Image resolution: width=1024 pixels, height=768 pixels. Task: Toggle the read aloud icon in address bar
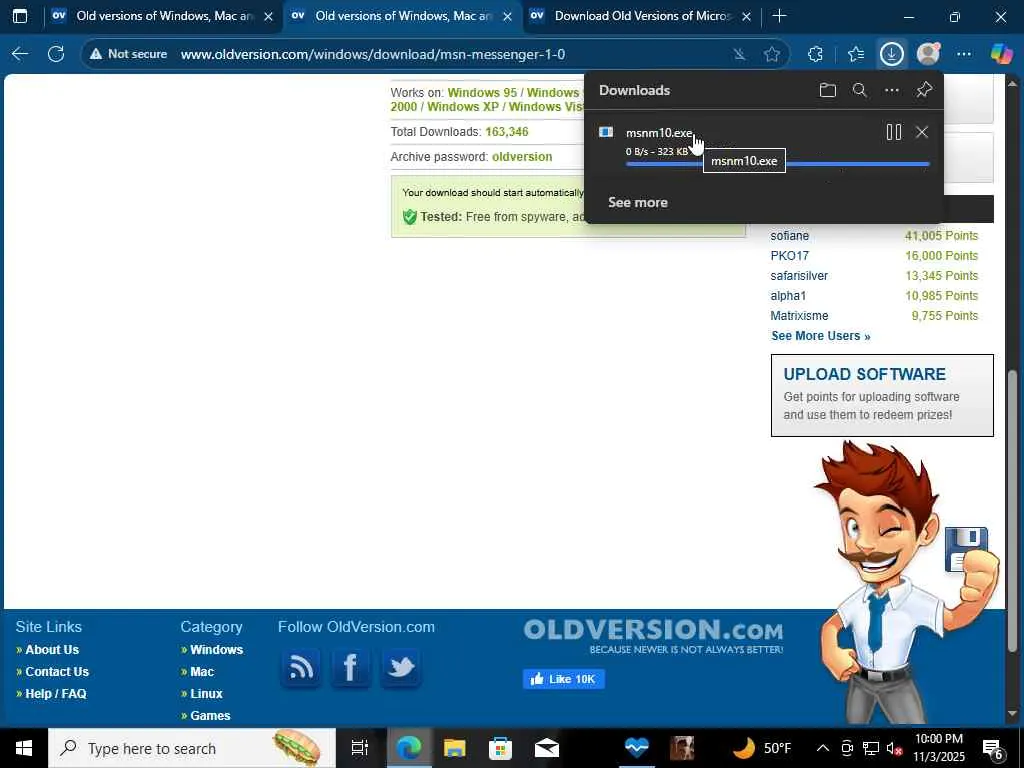739,54
